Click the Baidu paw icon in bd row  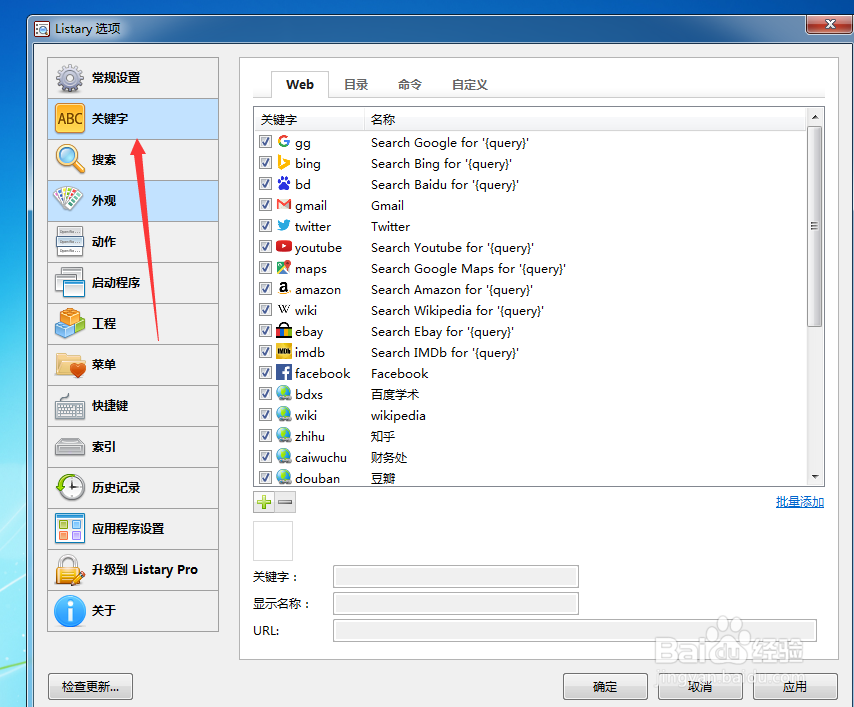(284, 184)
